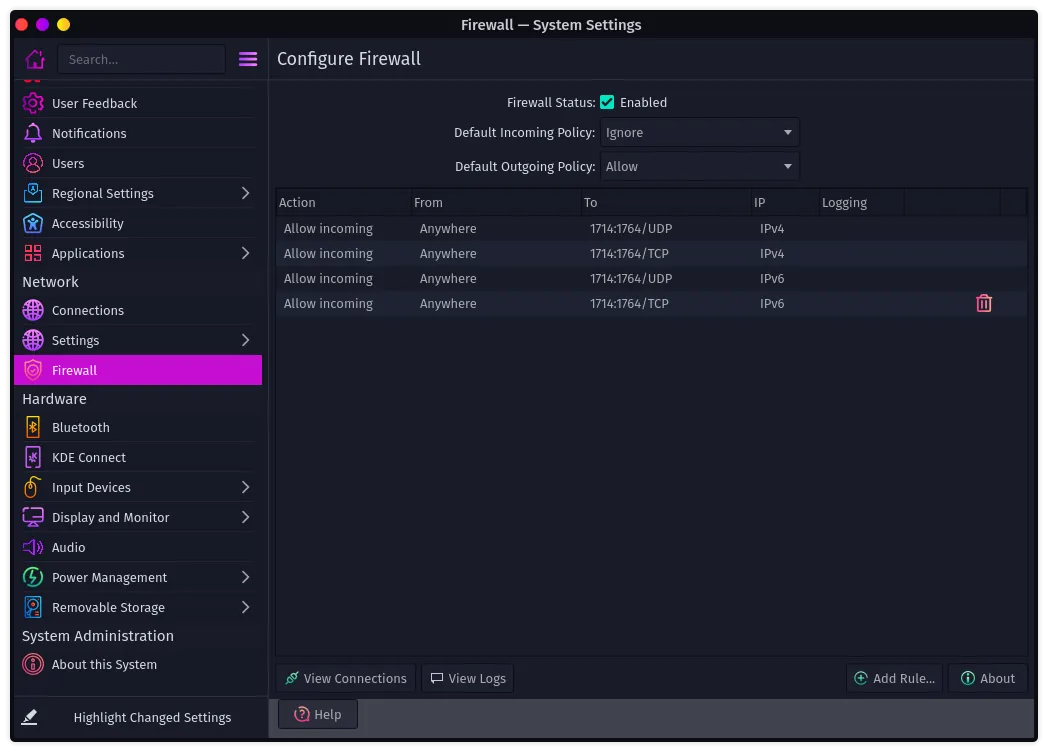Click the View Connections button
This screenshot has height=752, width=1048.
click(x=346, y=678)
